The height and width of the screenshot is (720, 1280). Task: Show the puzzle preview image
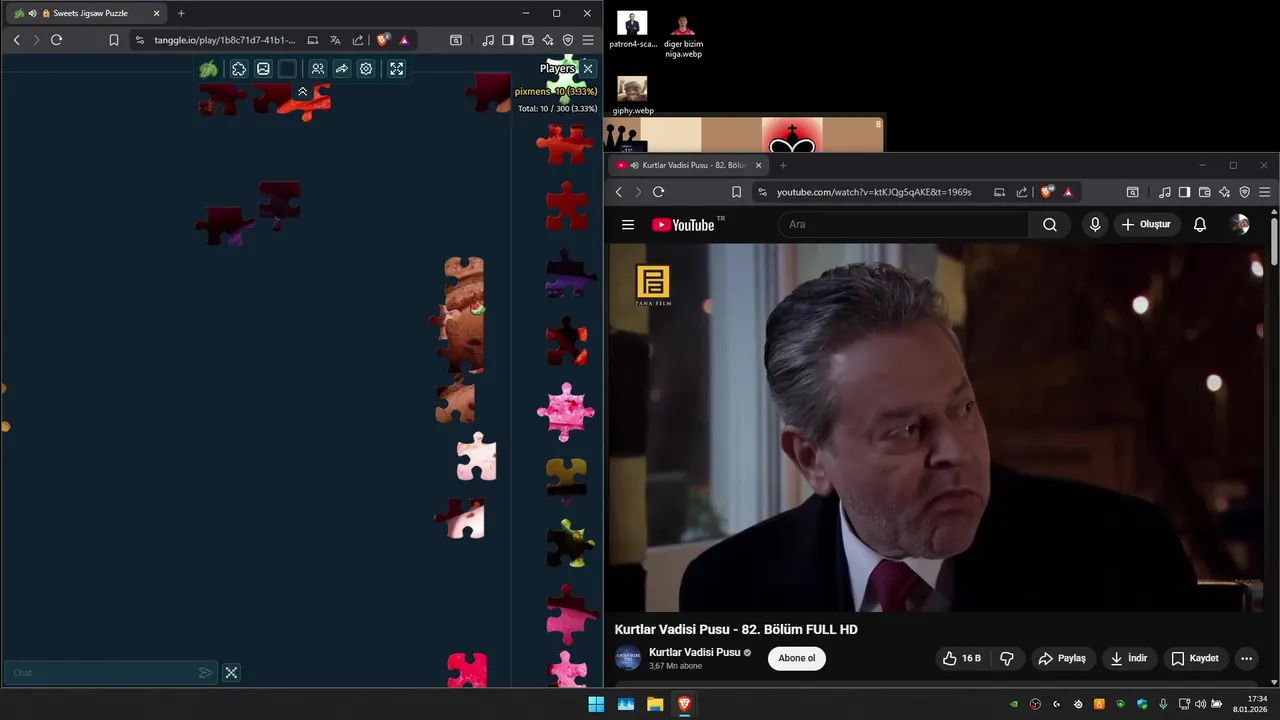click(x=263, y=69)
